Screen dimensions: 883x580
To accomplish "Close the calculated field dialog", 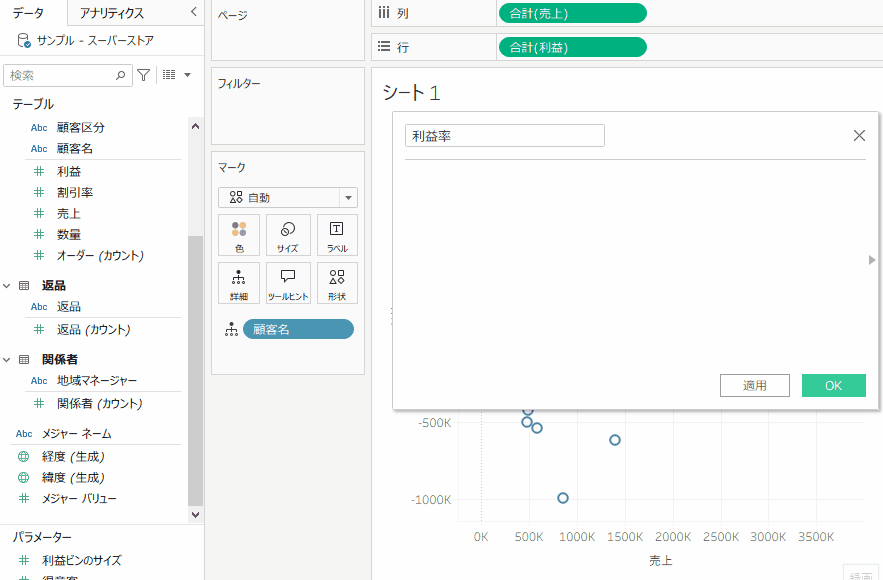I will tap(859, 136).
